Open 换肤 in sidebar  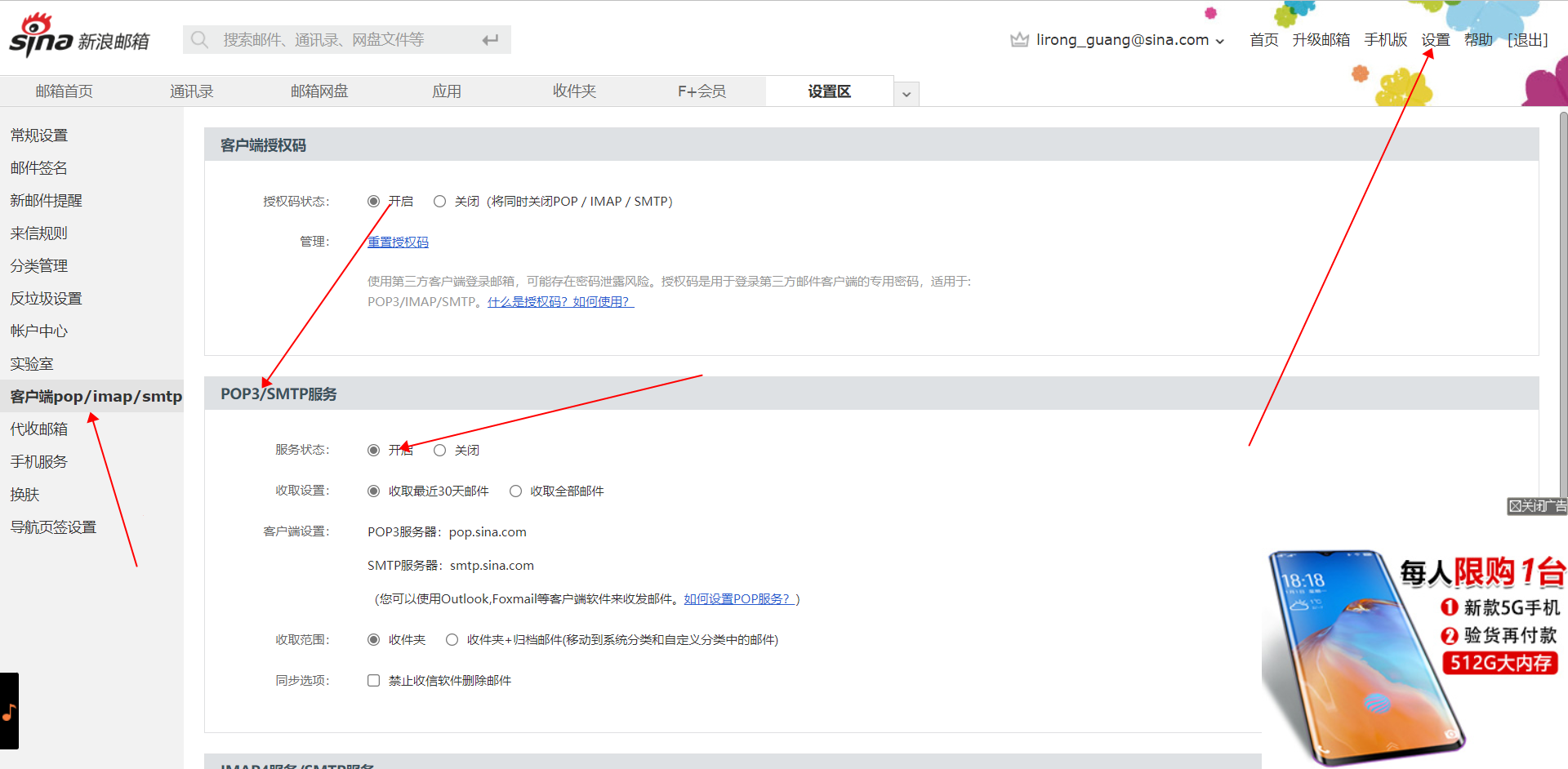point(24,495)
